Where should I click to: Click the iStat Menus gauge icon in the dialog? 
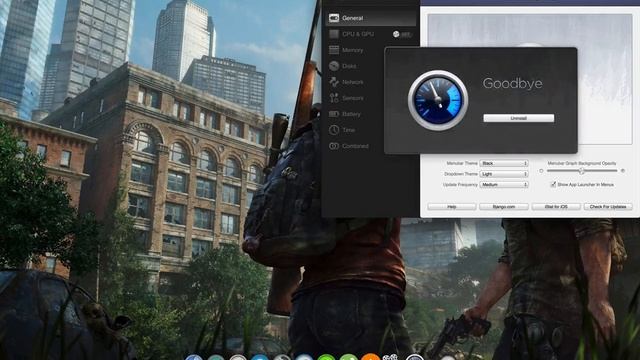438,100
